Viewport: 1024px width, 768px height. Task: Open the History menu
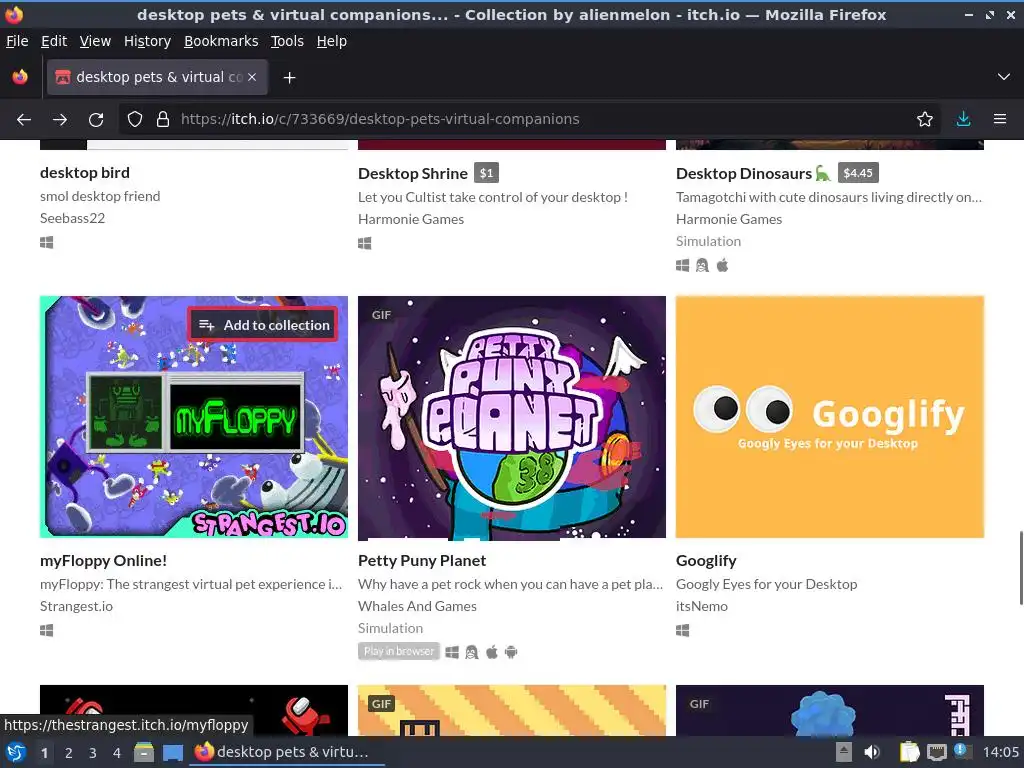[x=148, y=41]
